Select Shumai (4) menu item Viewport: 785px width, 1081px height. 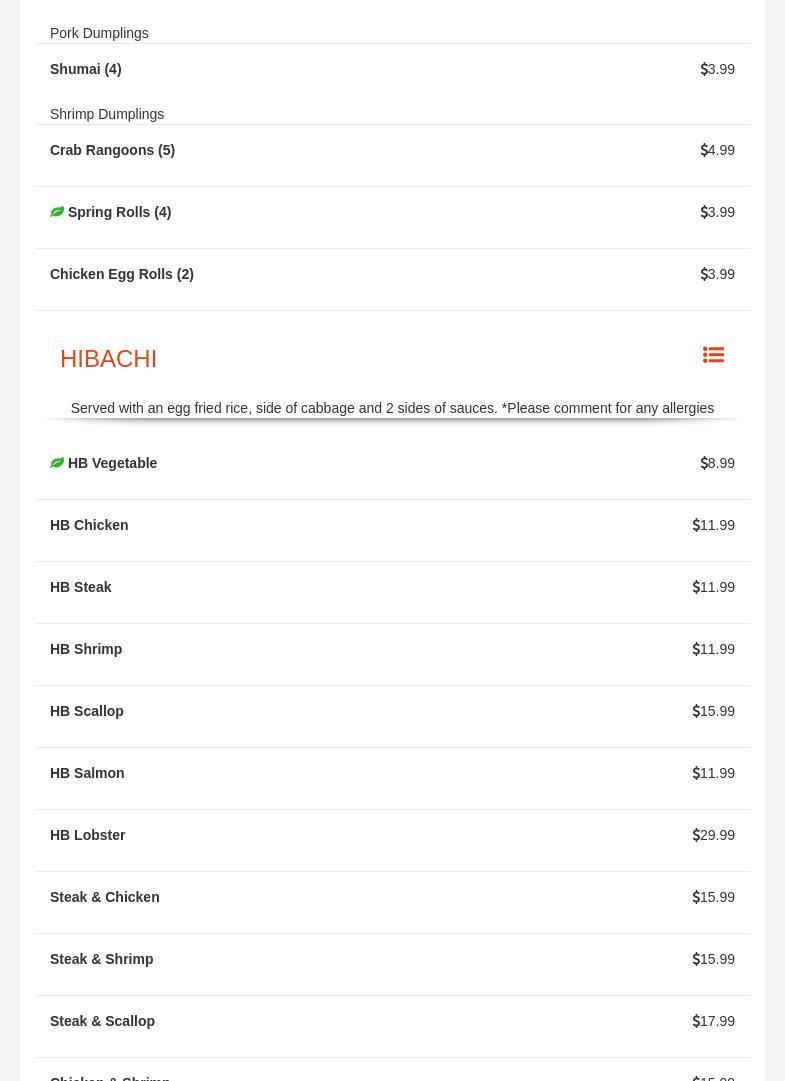tap(86, 69)
